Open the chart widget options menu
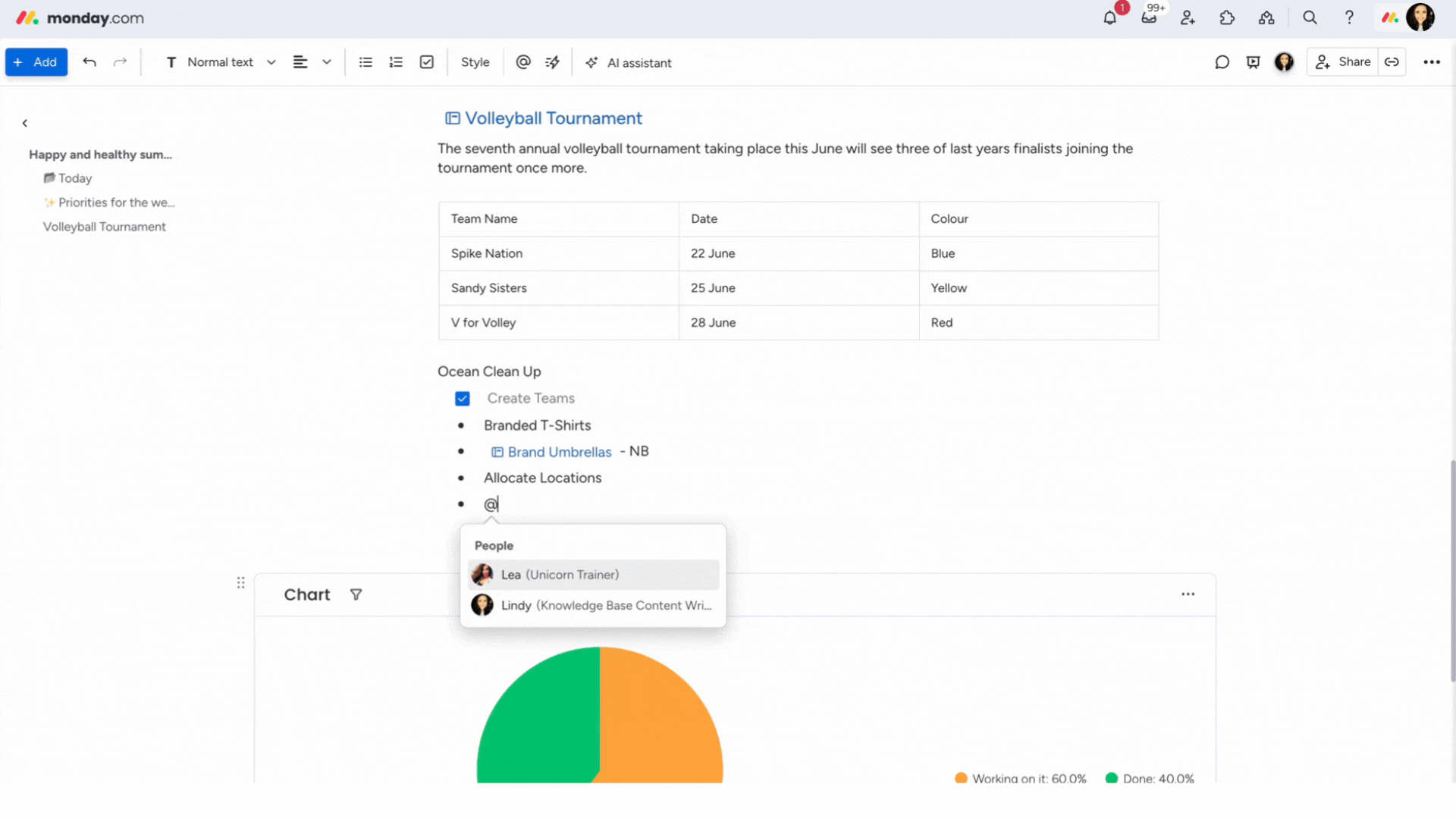 1188,595
